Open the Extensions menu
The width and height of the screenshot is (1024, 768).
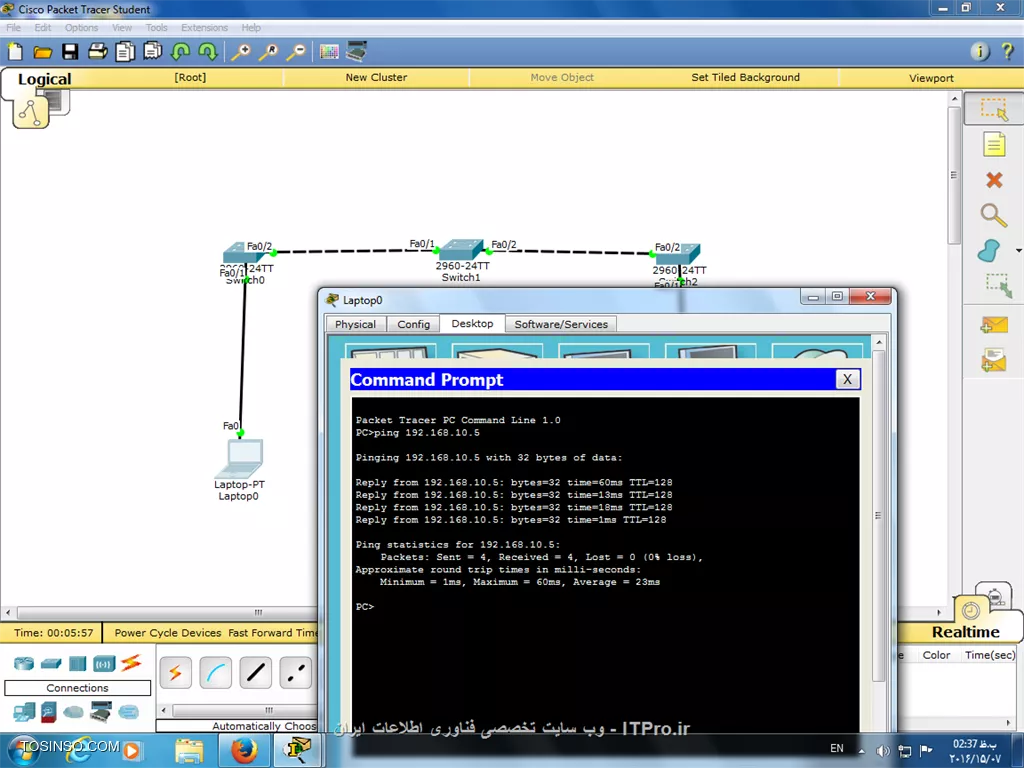[x=204, y=27]
